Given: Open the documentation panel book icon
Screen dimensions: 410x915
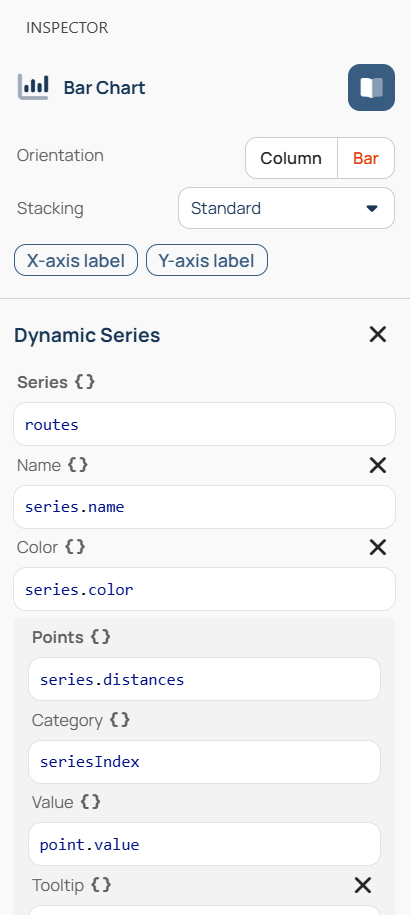Looking at the screenshot, I should (x=372, y=88).
